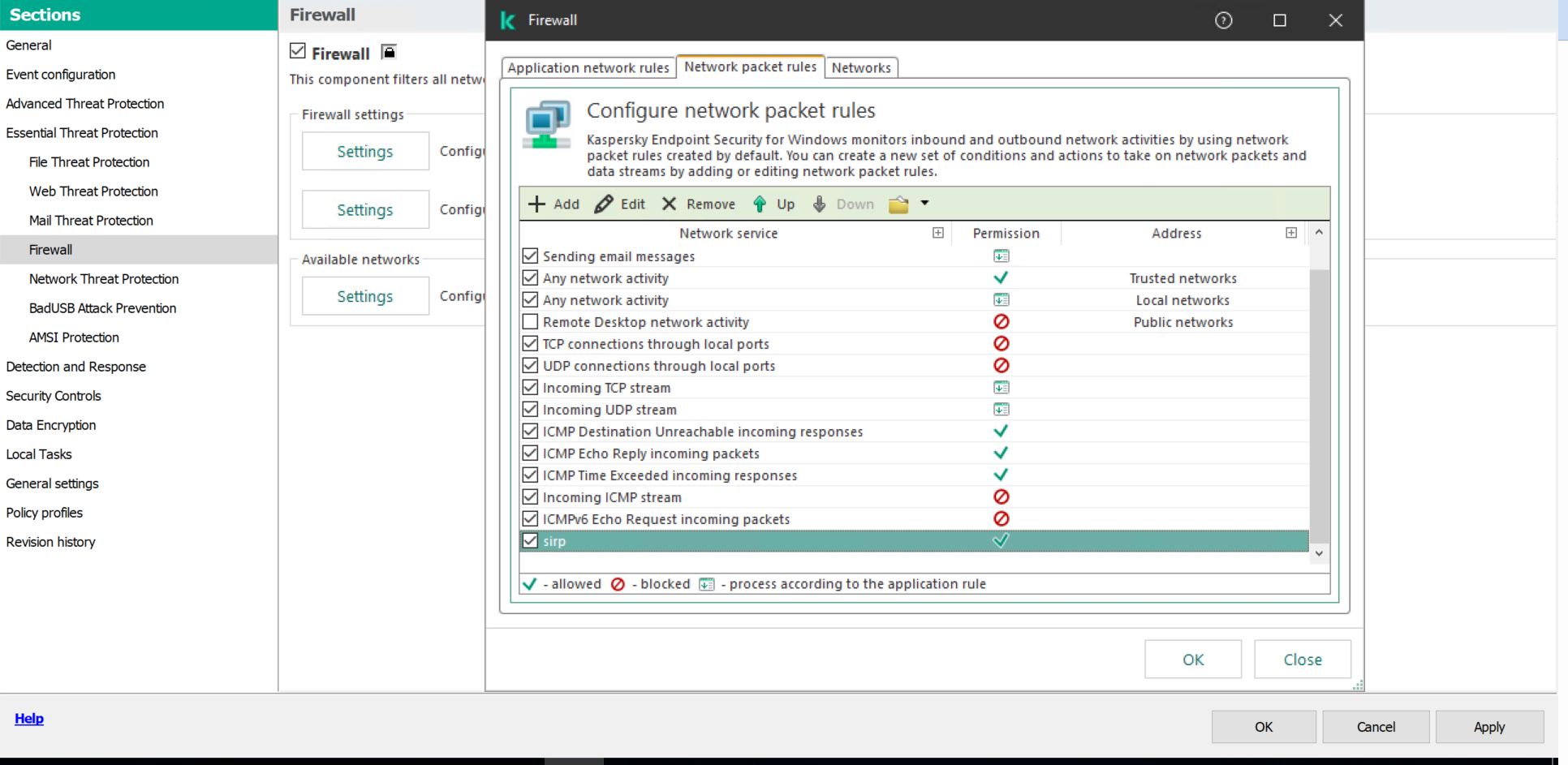The height and width of the screenshot is (765, 1568).
Task: Expand the Address column
Action: [x=1291, y=233]
